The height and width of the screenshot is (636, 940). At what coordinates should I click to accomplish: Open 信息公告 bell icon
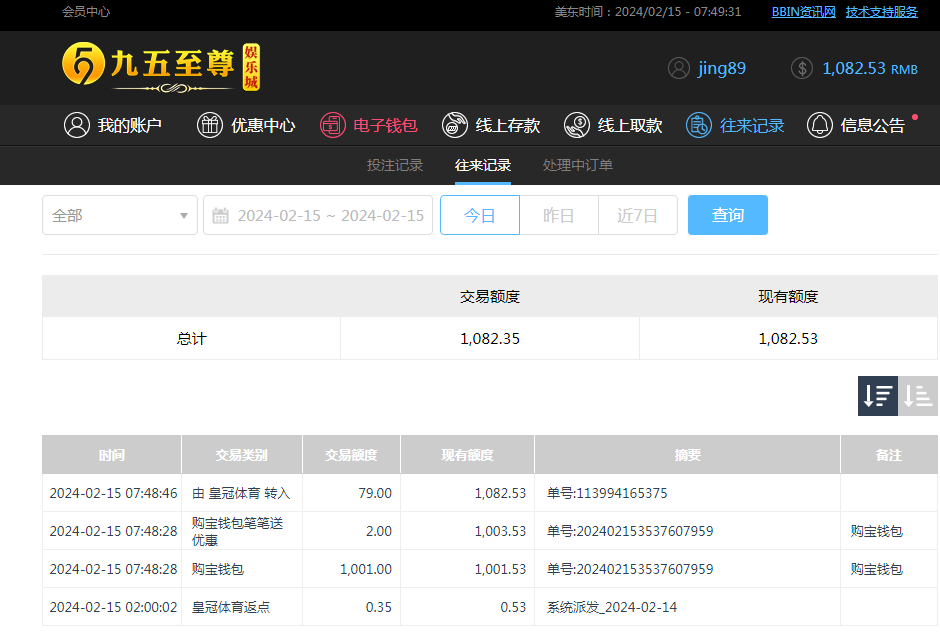click(820, 125)
